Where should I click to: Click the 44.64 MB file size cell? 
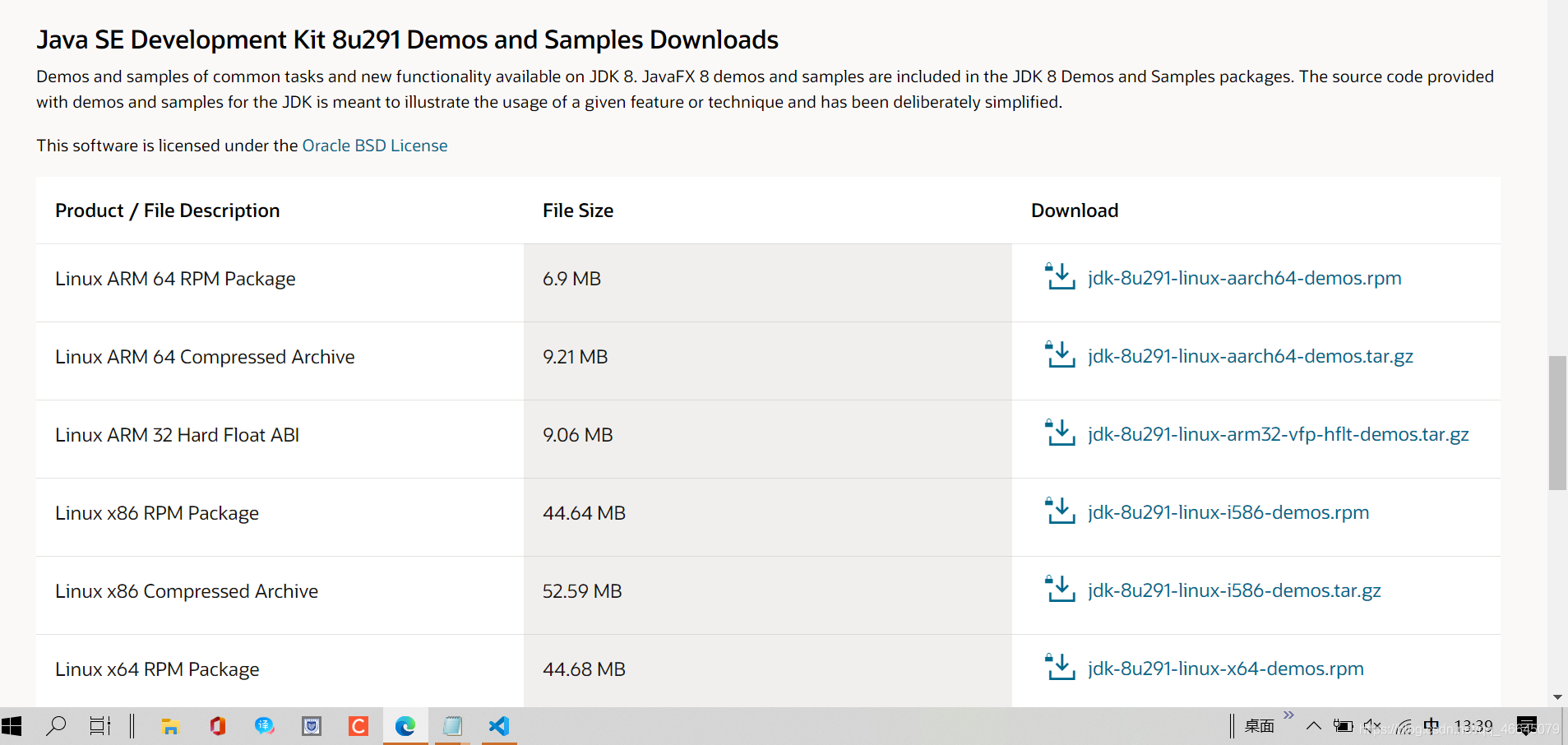(768, 517)
